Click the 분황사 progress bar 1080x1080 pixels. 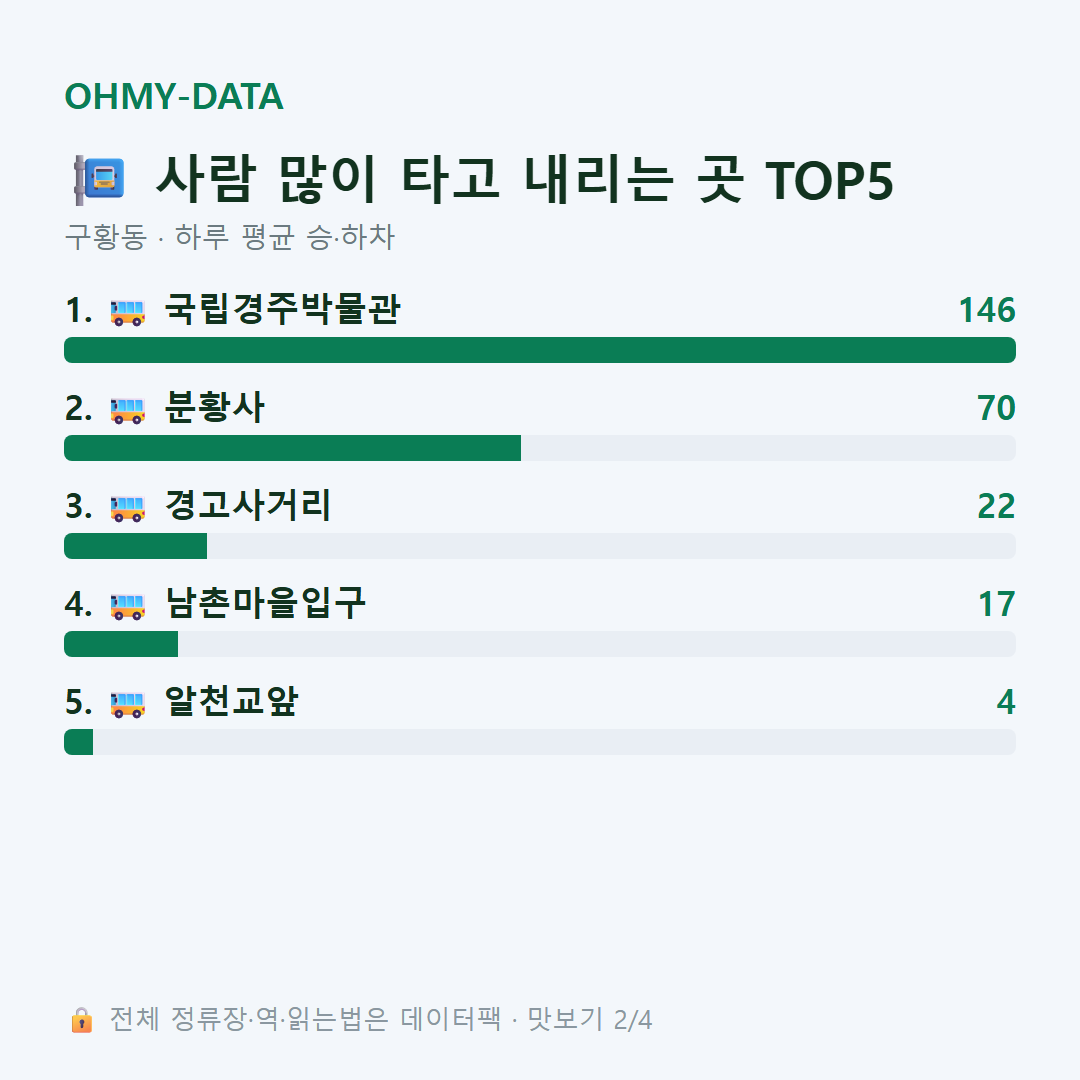click(540, 448)
